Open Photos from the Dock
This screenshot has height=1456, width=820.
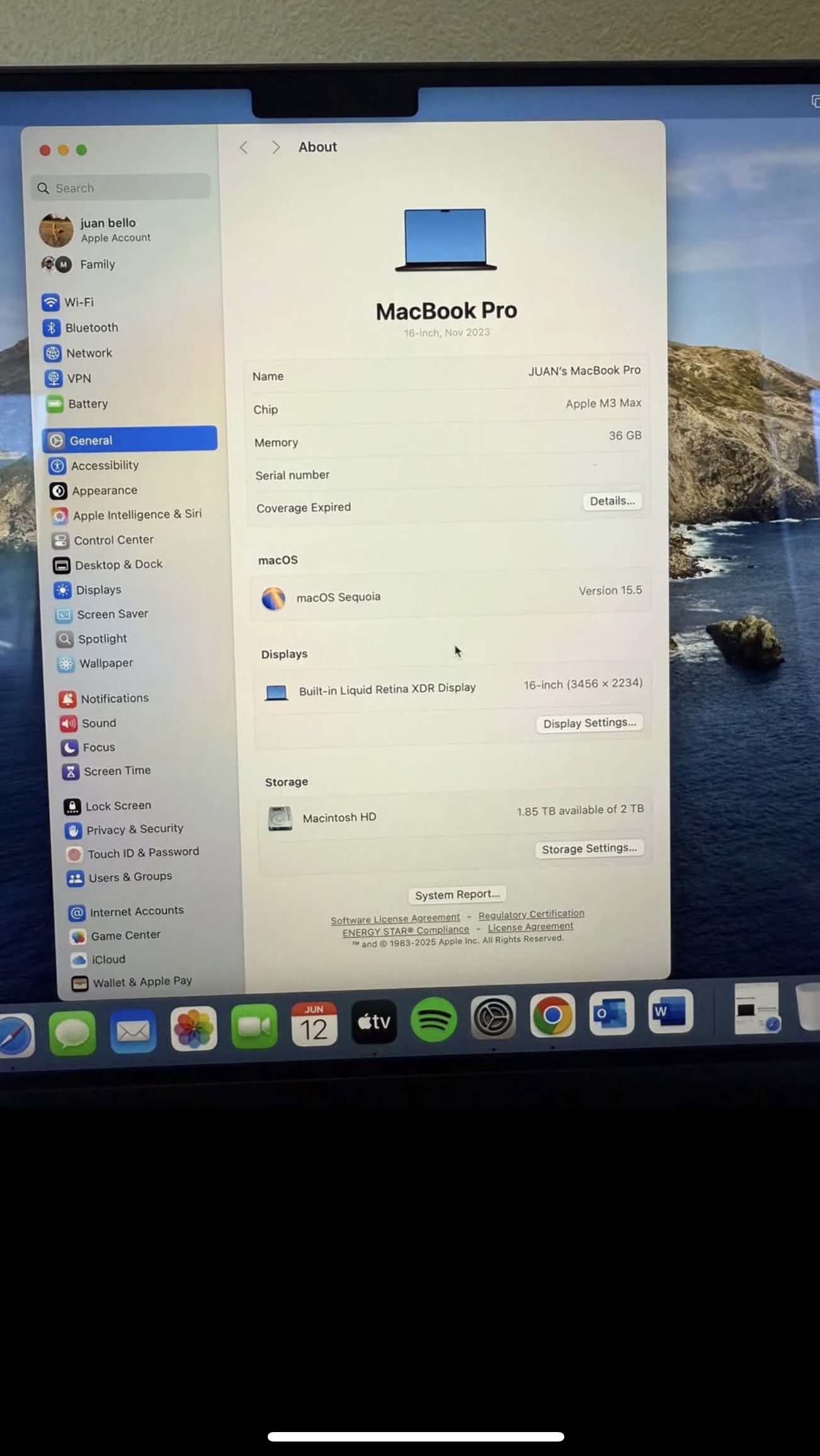(x=193, y=1029)
